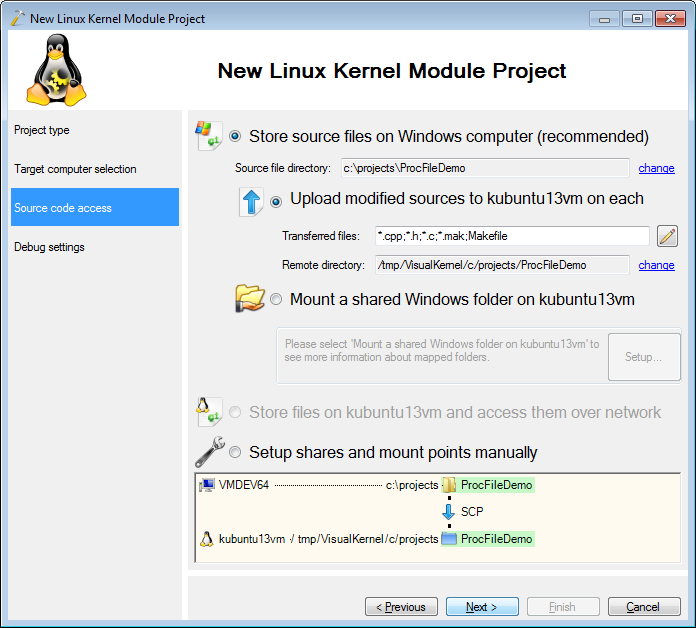Click the shared folder hand icon

(x=249, y=298)
